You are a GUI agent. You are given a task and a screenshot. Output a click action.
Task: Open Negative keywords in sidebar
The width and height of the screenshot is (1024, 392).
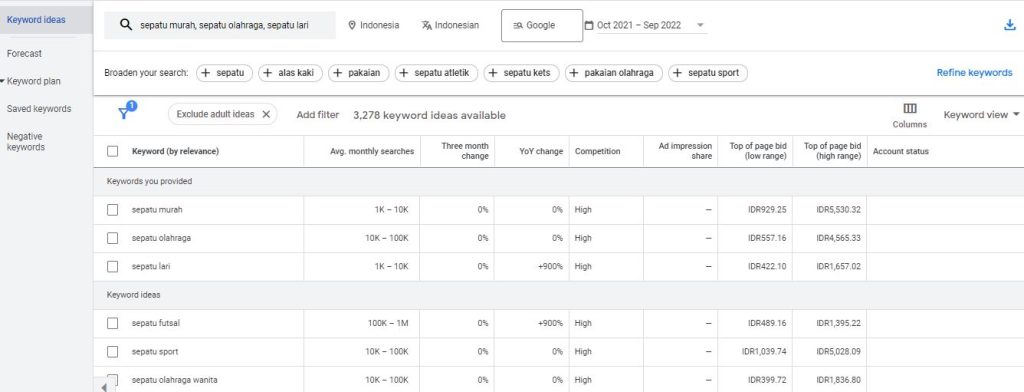click(x=26, y=142)
